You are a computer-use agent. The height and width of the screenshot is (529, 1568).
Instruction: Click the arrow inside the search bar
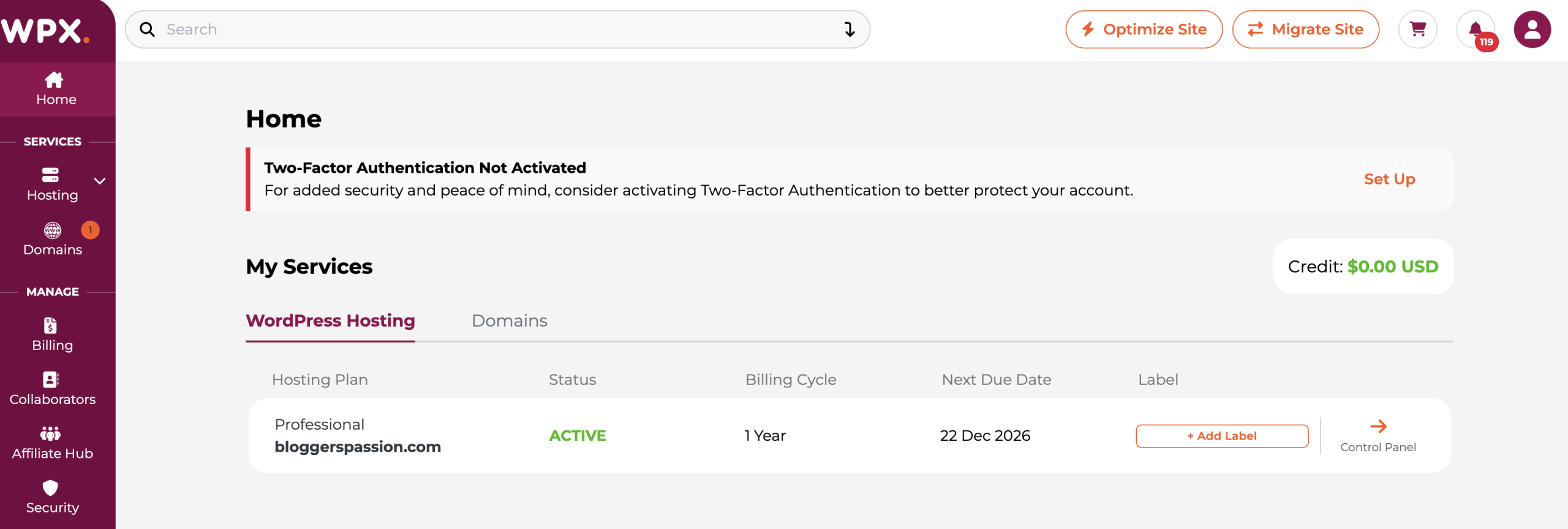(850, 29)
